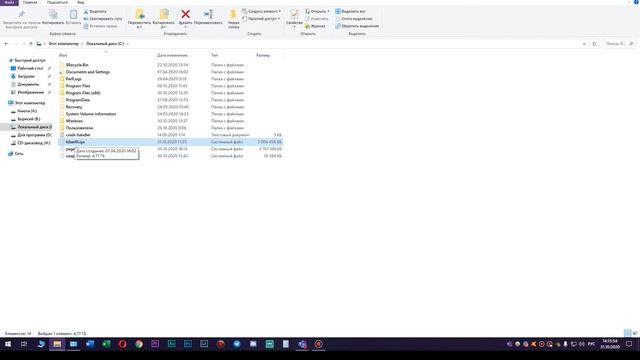
Task: Open Opera browser from the taskbar
Action: (x=122, y=344)
